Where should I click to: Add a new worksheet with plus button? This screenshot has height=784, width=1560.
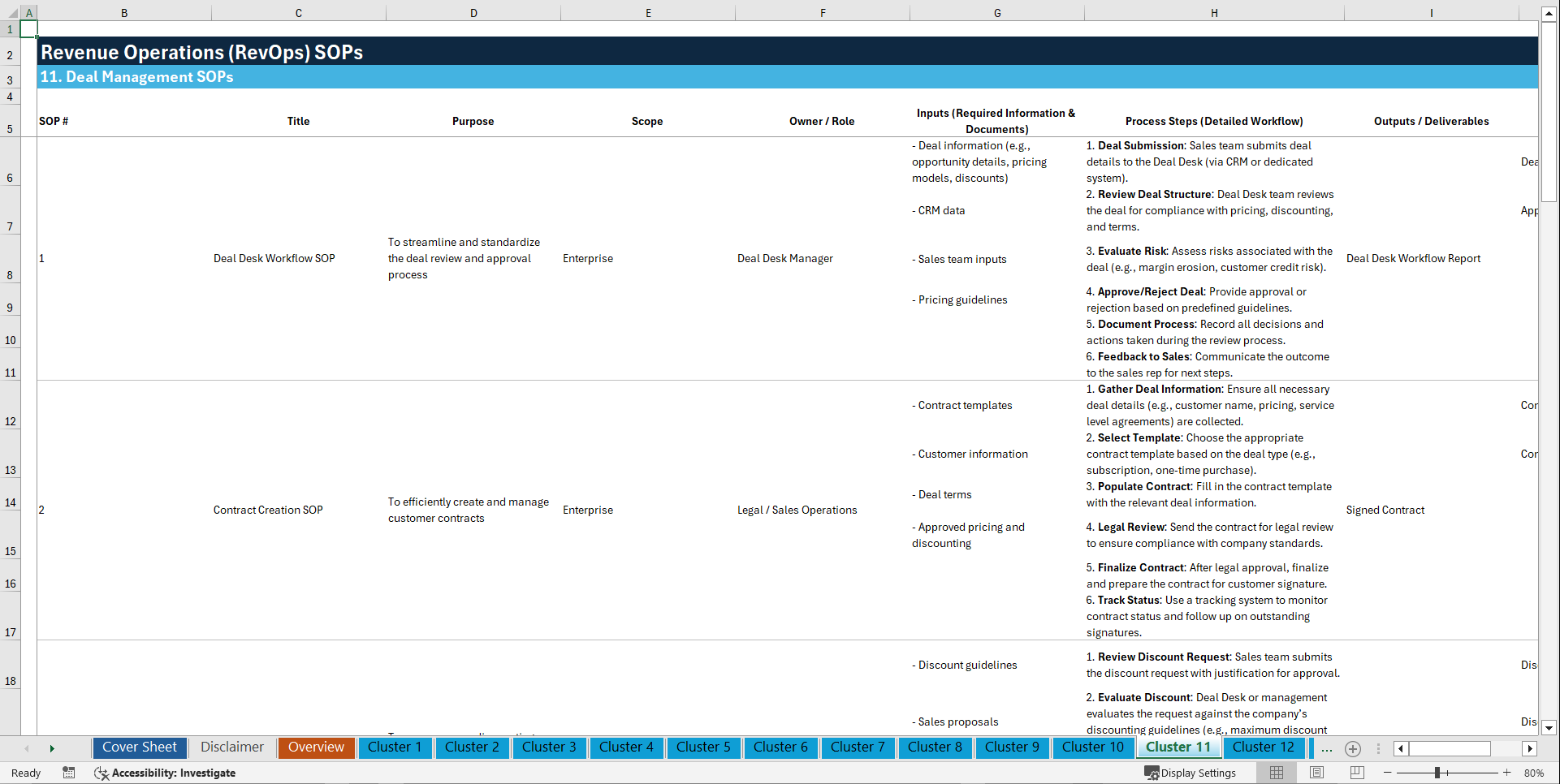click(x=1353, y=749)
